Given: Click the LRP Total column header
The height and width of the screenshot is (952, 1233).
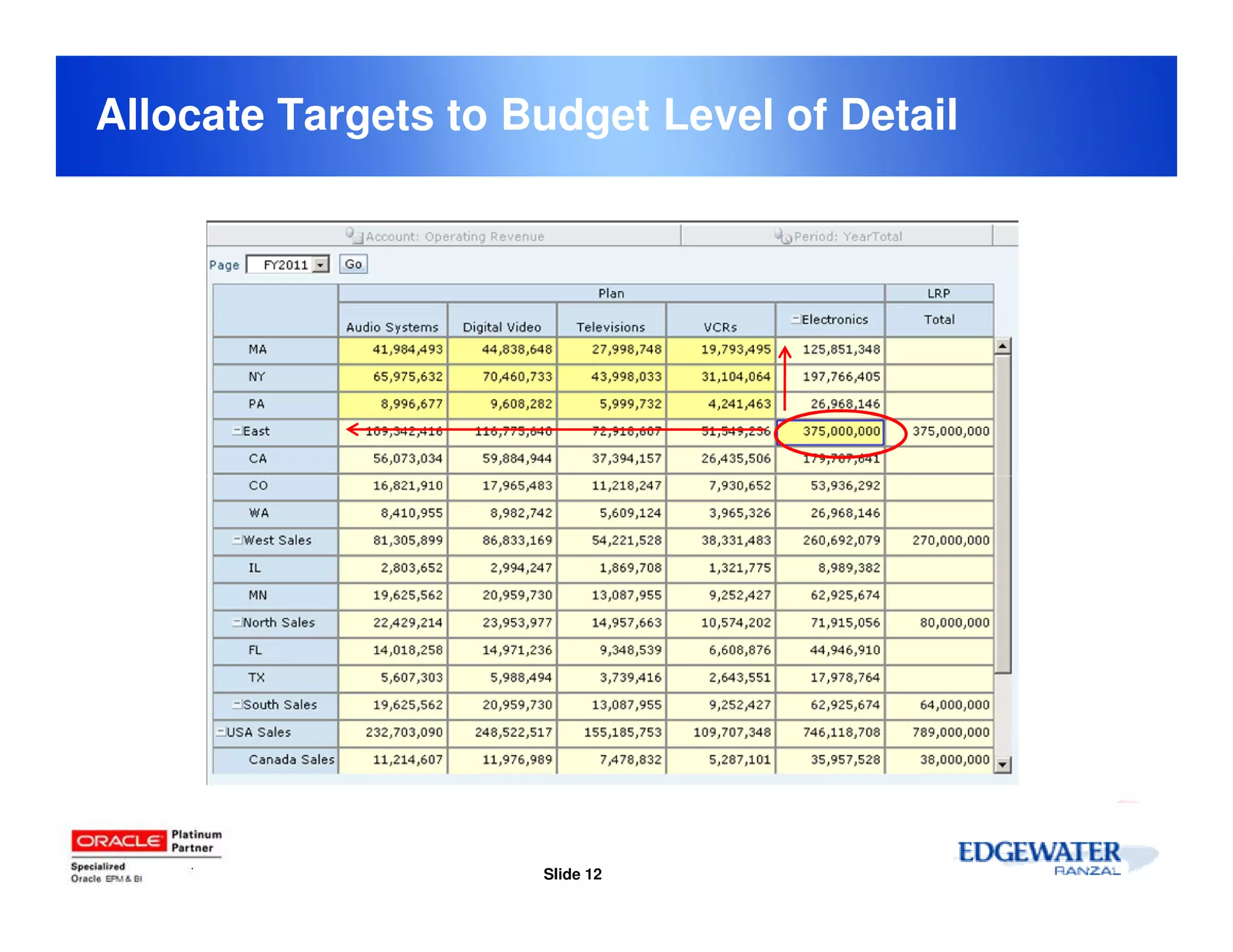Looking at the screenshot, I should (939, 320).
